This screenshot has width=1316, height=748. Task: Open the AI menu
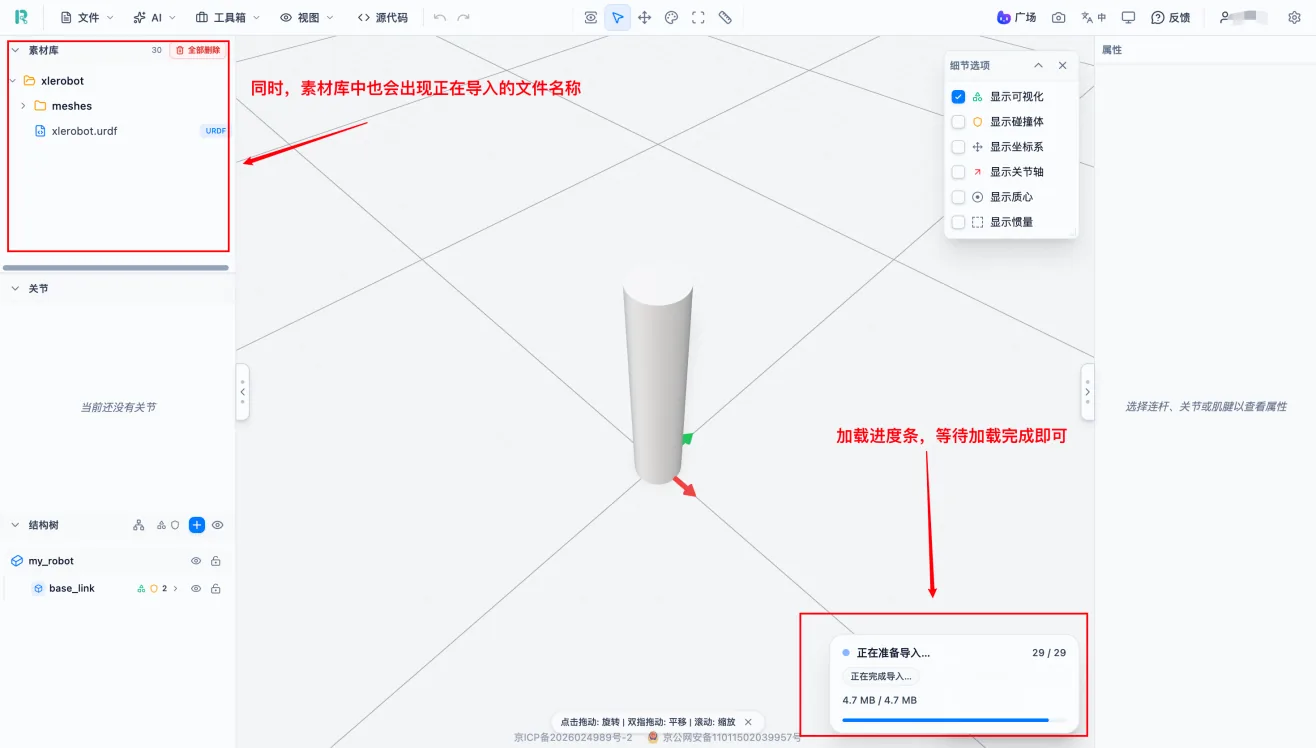pos(154,17)
